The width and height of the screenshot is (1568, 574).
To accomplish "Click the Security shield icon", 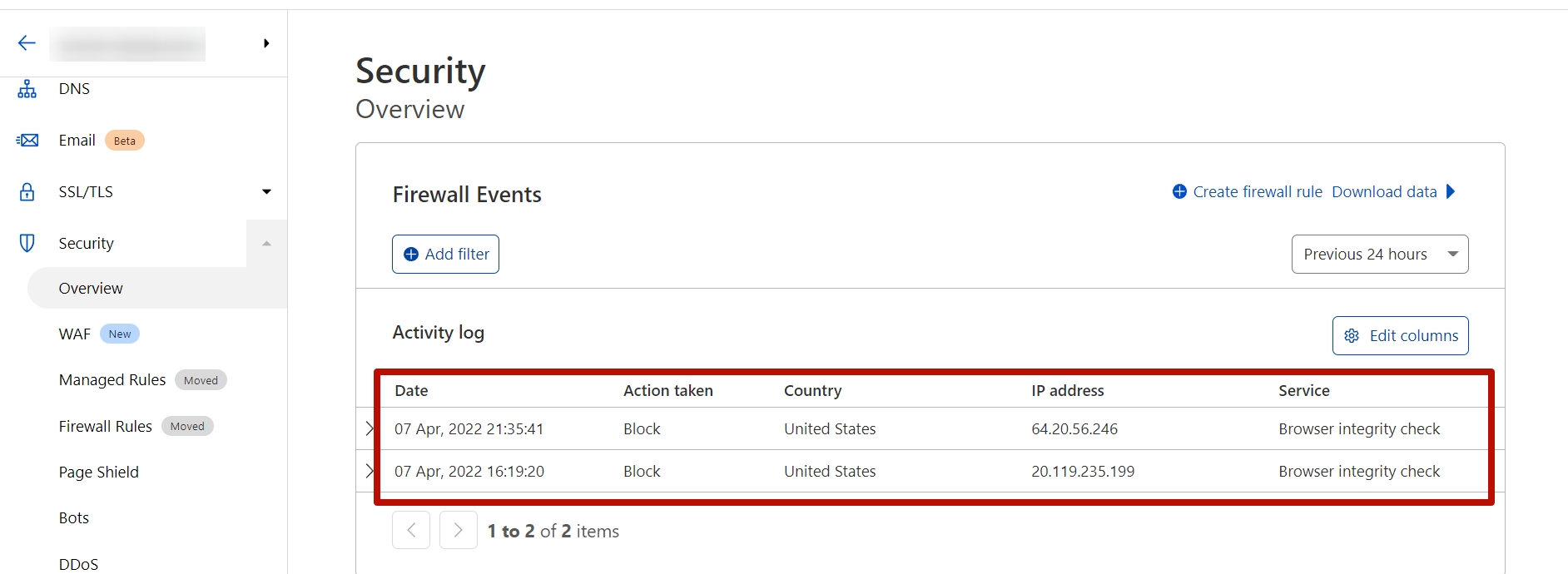I will 27,243.
